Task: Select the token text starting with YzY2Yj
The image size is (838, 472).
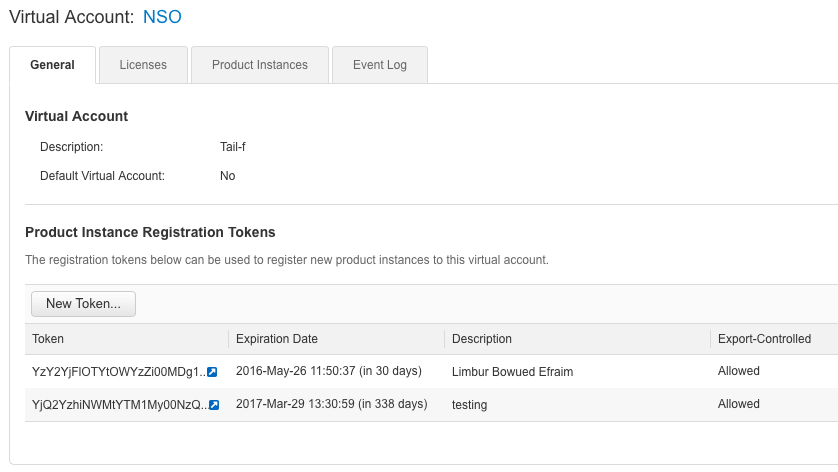Action: point(118,372)
